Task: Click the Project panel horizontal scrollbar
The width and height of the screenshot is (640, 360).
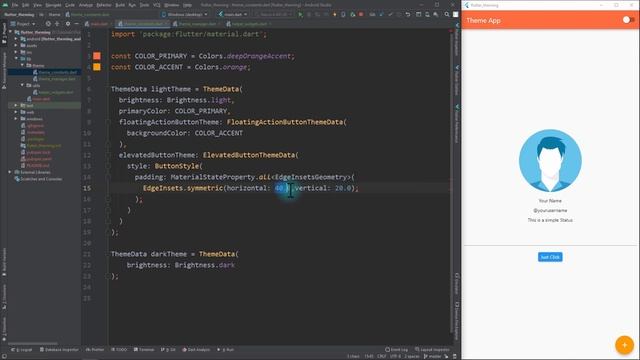Action: (x=33, y=343)
